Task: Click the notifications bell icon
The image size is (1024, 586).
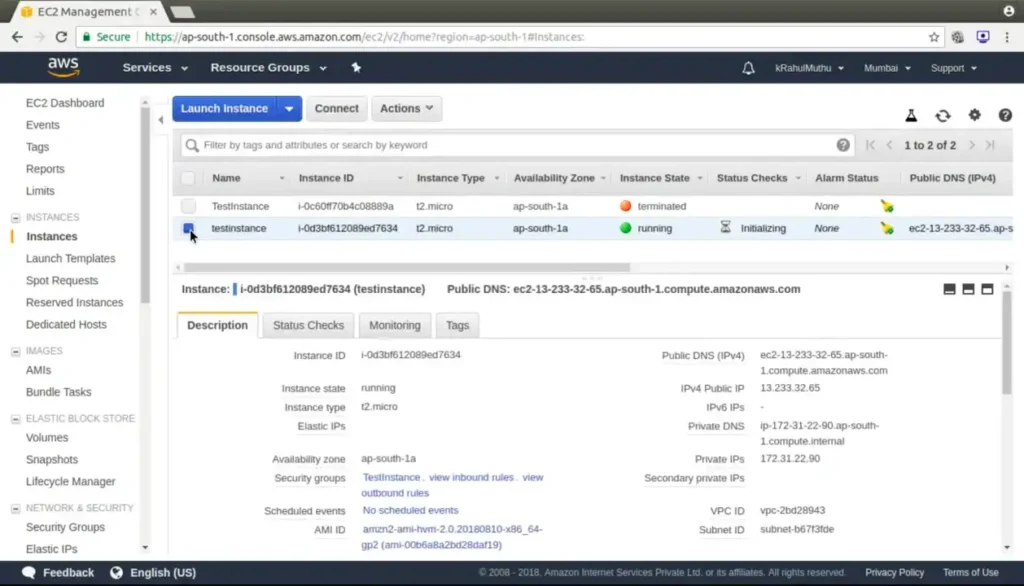Action: 748,68
